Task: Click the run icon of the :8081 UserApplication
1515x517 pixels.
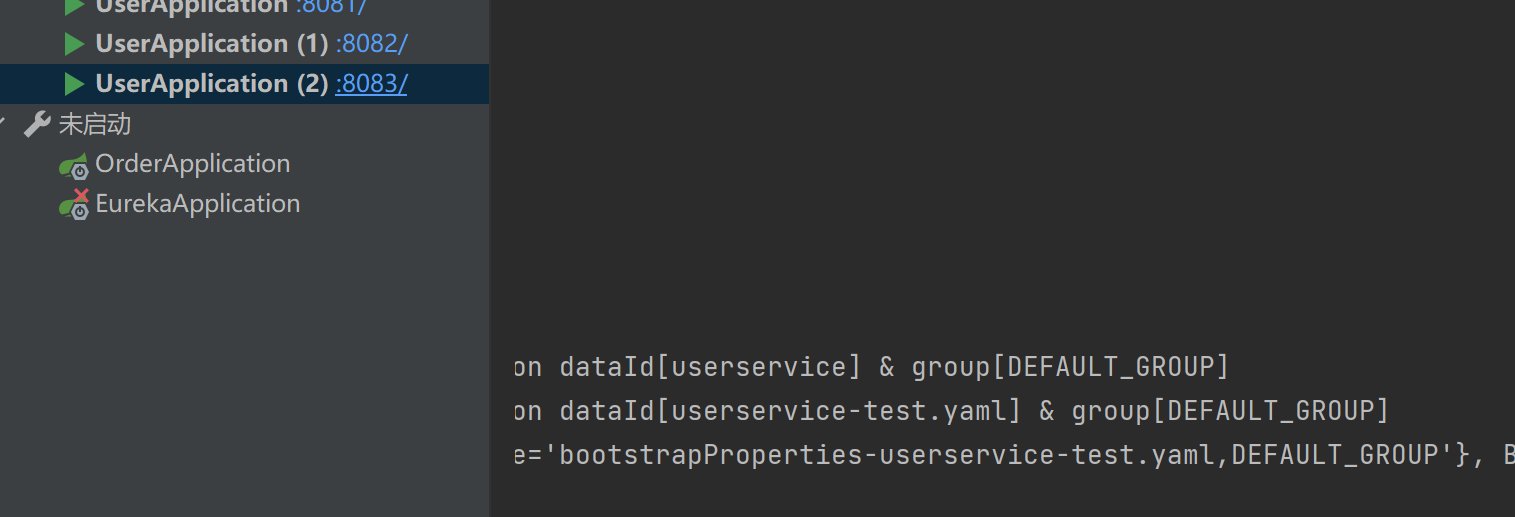Action: 73,7
